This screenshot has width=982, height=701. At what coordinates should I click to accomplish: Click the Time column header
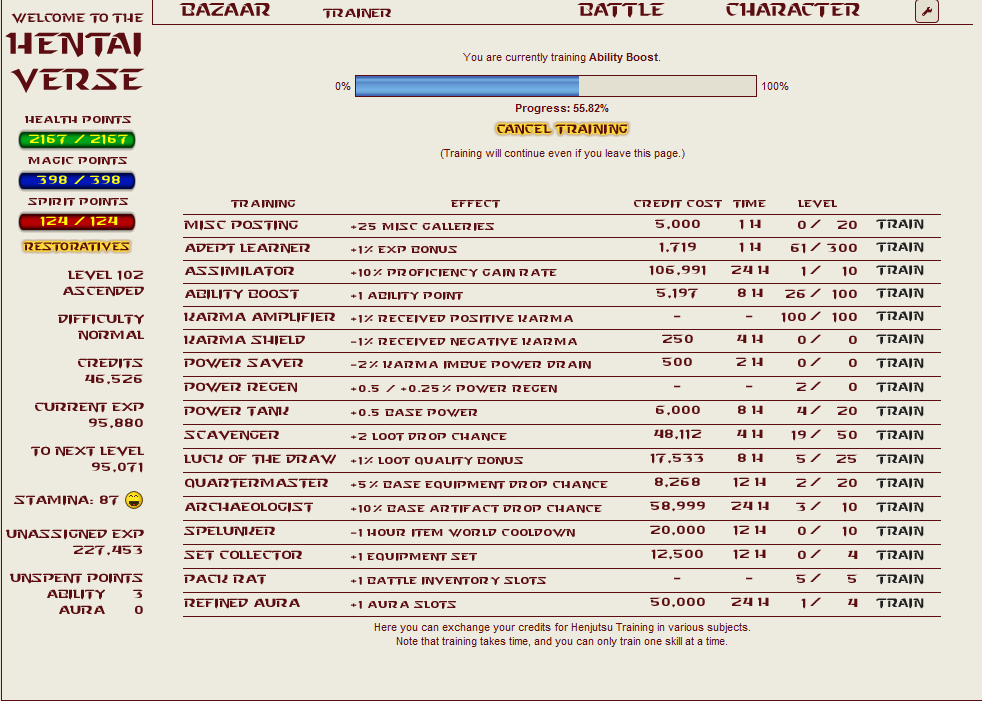click(749, 204)
